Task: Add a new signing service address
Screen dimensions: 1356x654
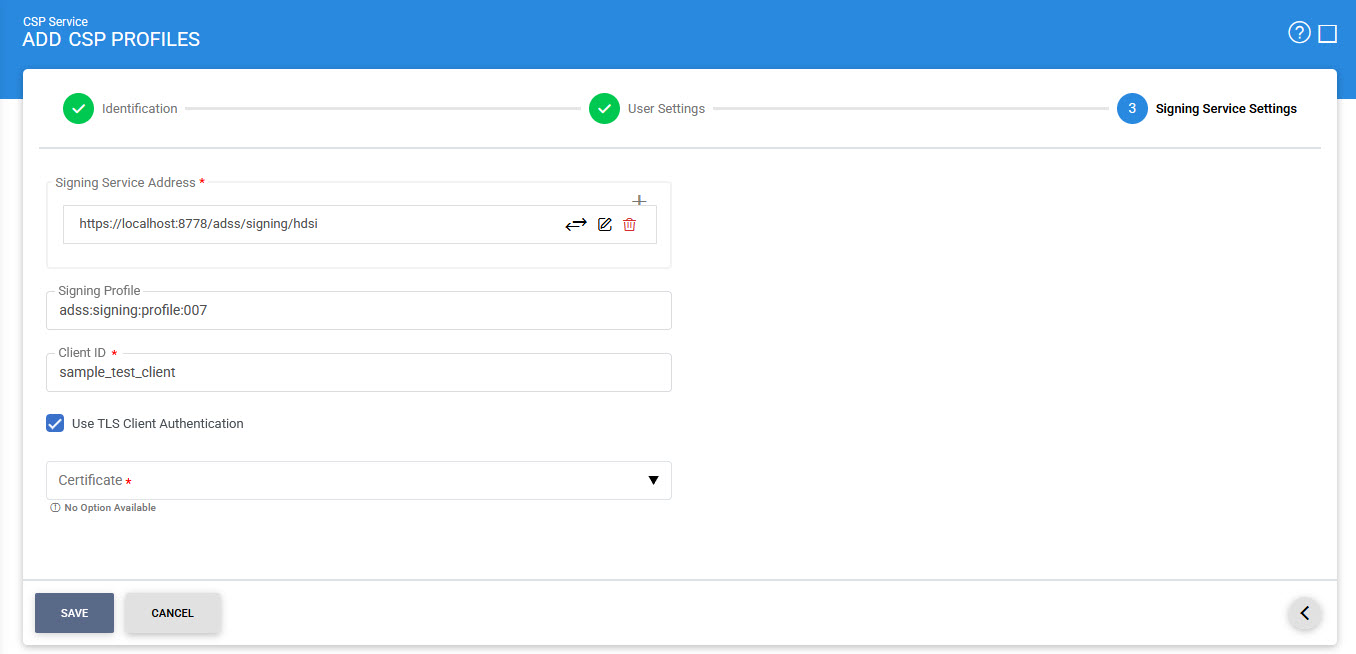Action: tap(639, 199)
